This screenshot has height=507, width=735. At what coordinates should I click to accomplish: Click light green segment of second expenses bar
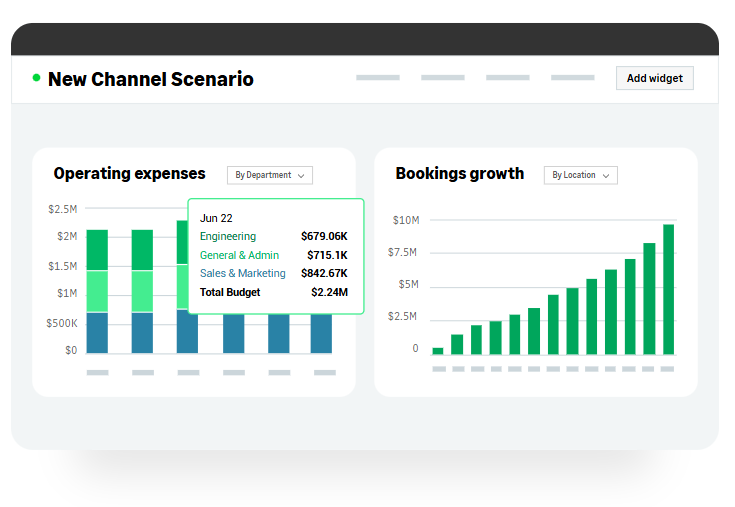pyautogui.click(x=142, y=291)
